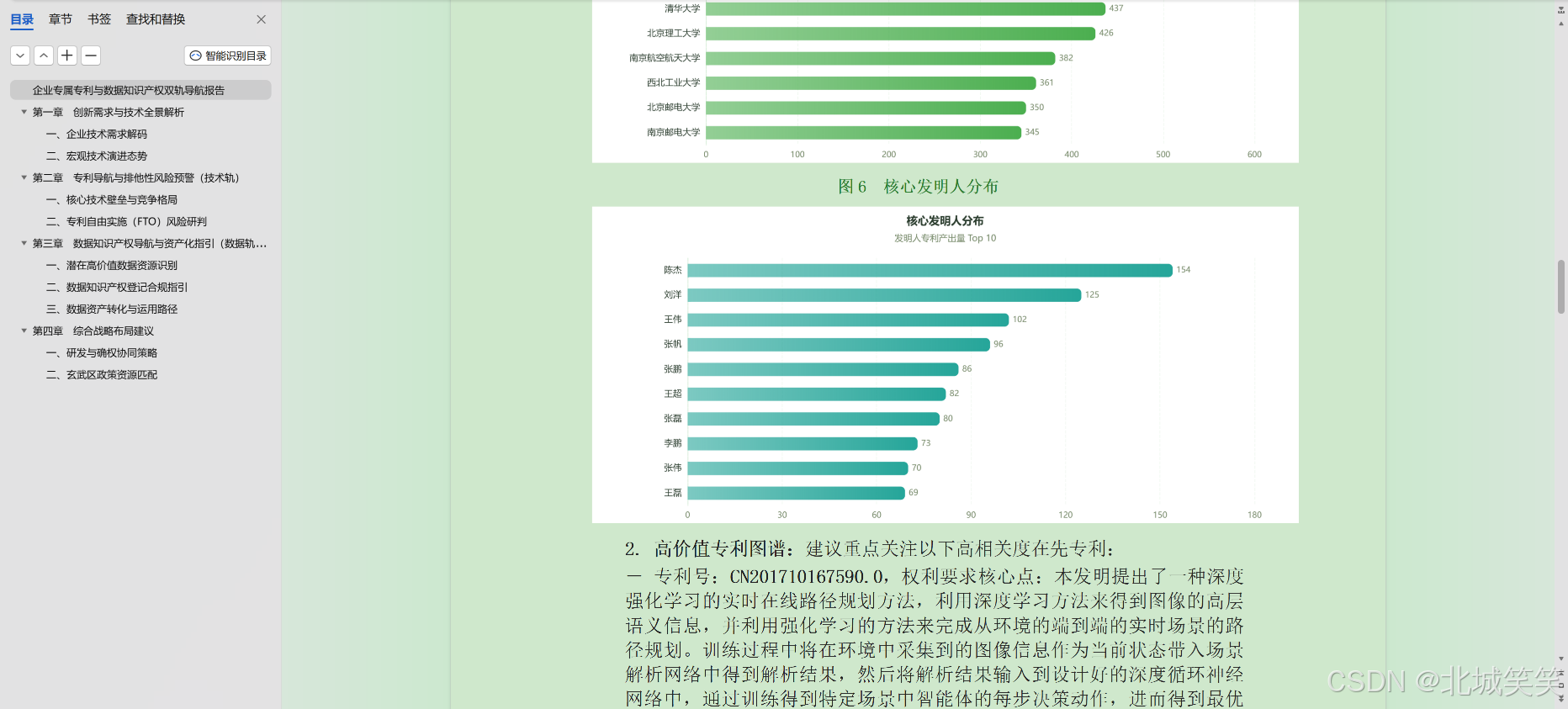Collapse the 第二章 专利导航 node
Viewport: 1568px width, 709px height.
[24, 177]
